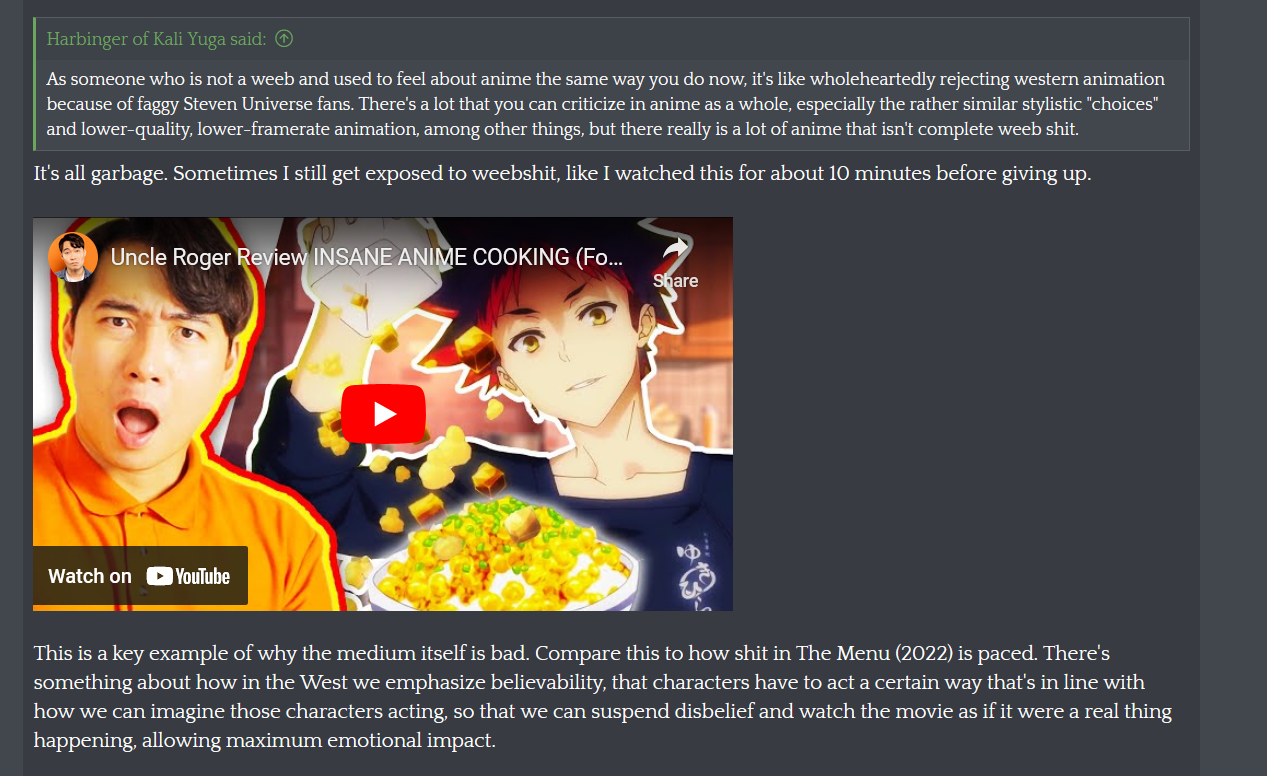Click the Watch on text label
The image size is (1267, 776).
(x=90, y=576)
